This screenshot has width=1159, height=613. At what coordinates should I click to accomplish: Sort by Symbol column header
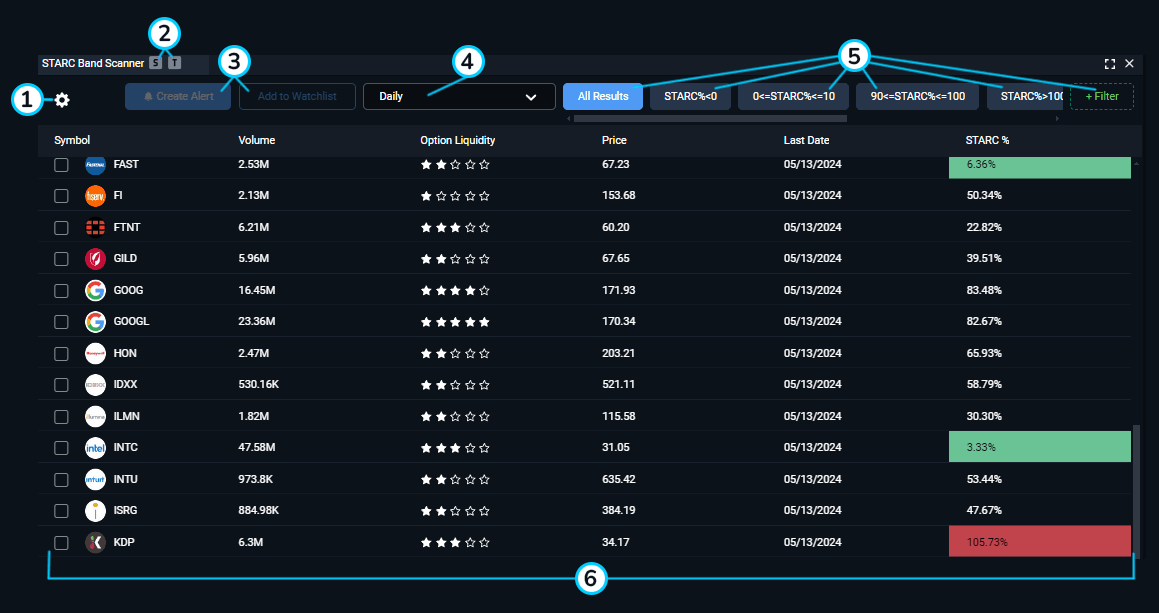(x=72, y=140)
